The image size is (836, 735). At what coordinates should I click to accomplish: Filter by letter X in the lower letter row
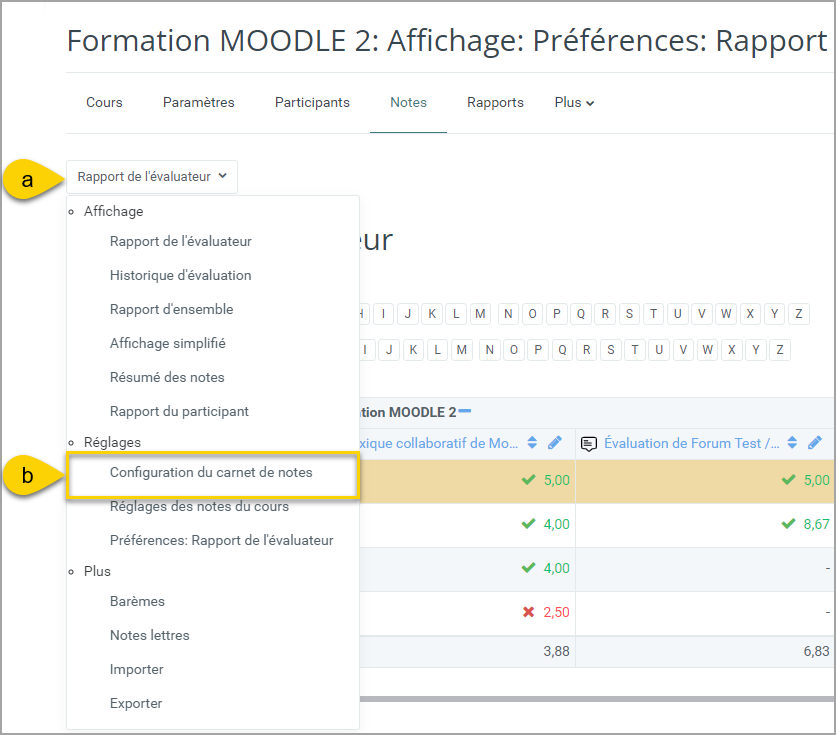point(732,350)
